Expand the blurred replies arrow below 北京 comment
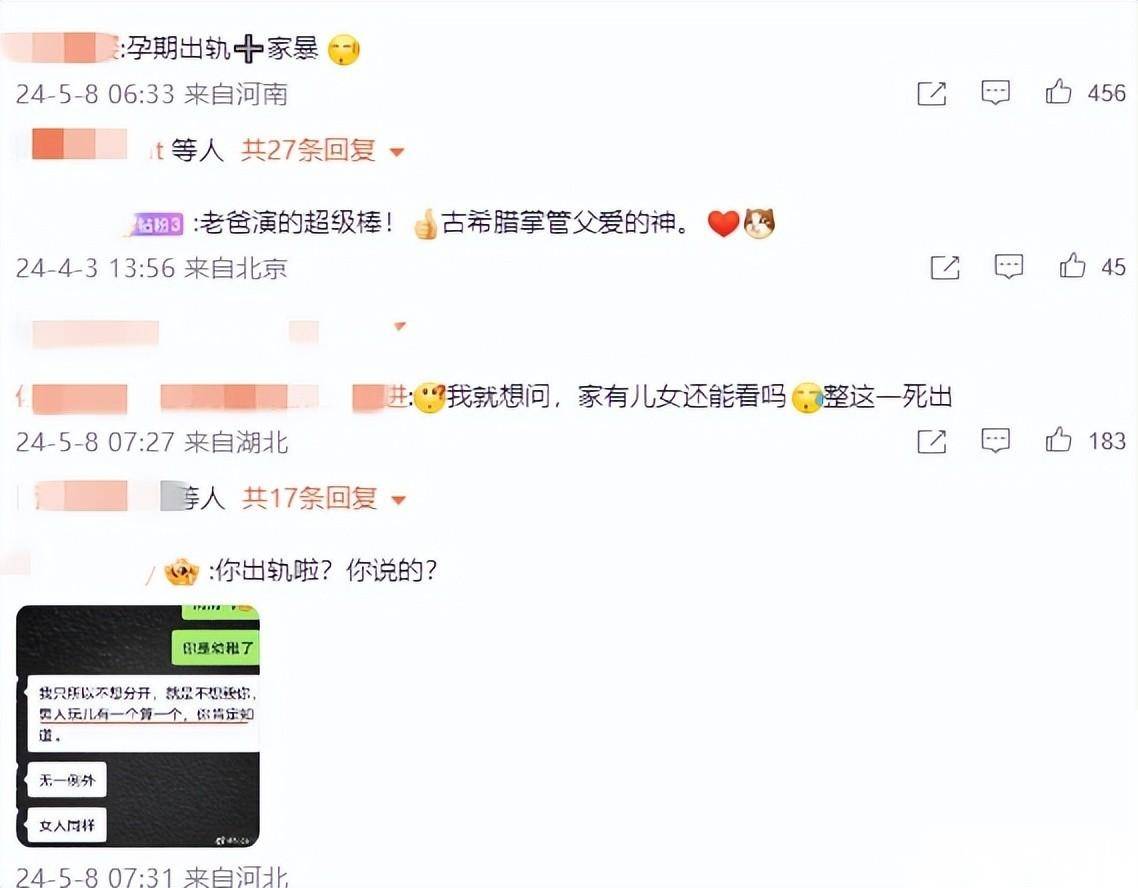 tap(399, 326)
